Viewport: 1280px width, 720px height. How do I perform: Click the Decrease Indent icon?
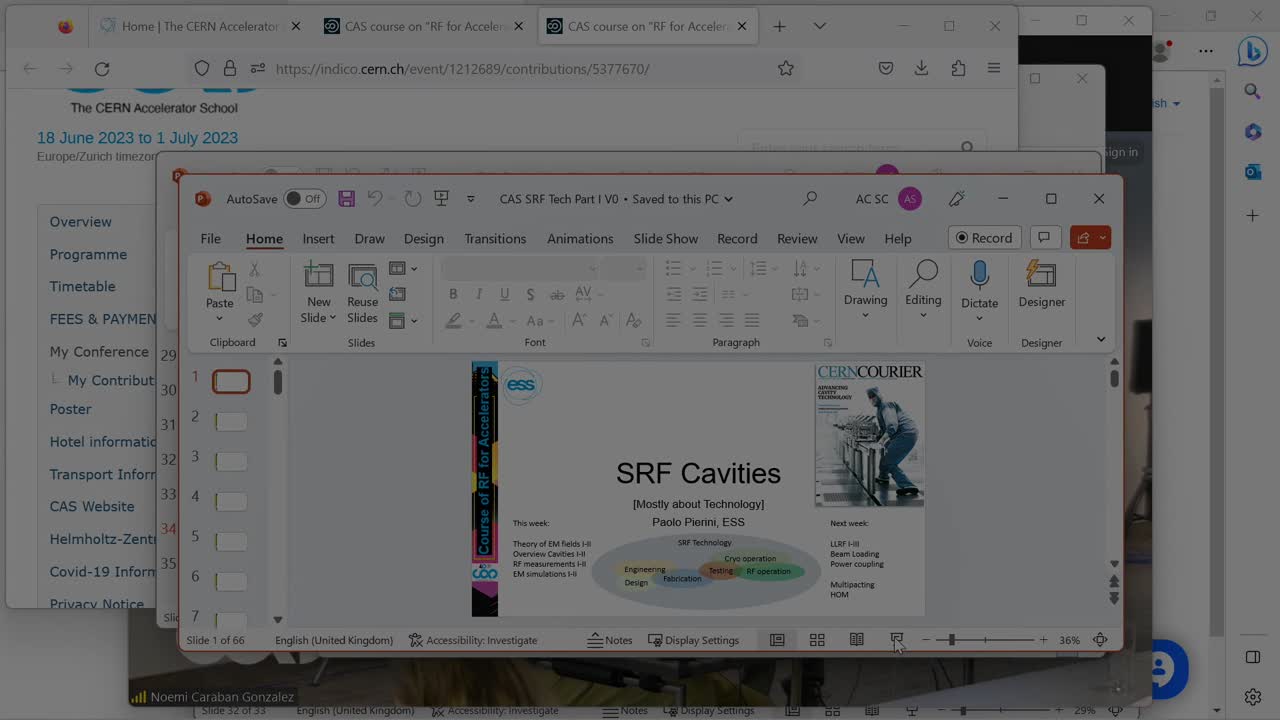click(x=674, y=294)
